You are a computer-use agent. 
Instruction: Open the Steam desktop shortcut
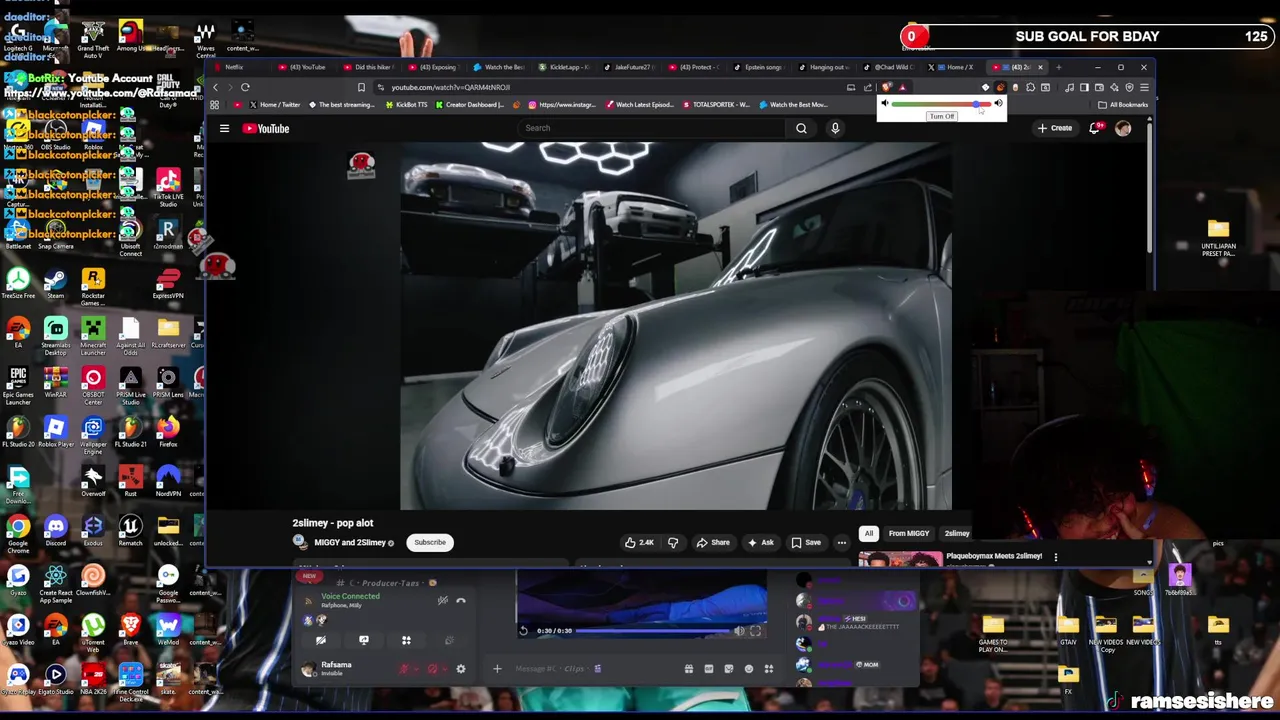pos(55,283)
